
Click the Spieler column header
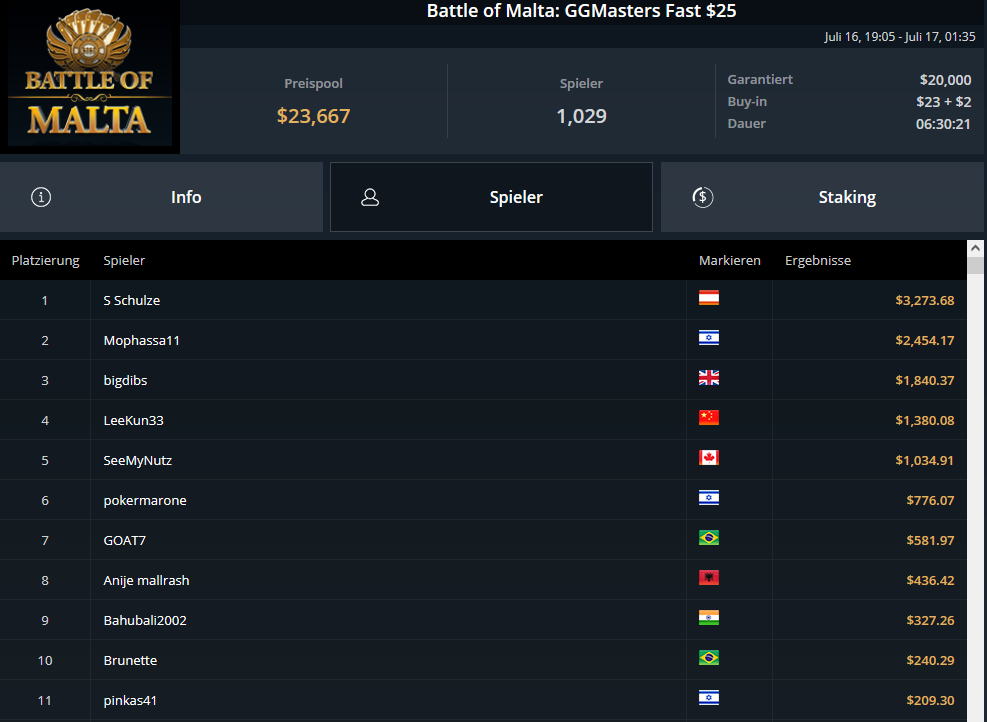(x=124, y=261)
